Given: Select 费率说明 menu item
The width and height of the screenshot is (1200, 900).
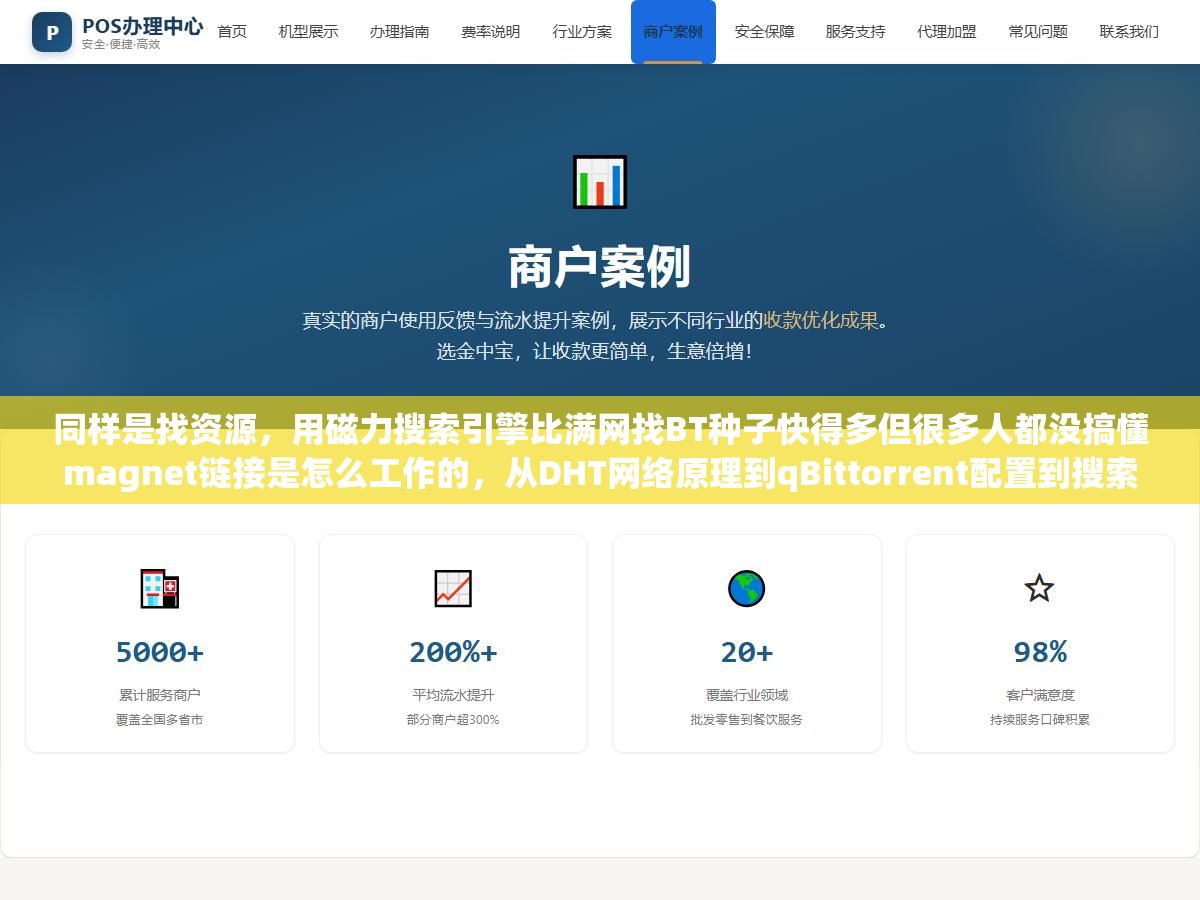Looking at the screenshot, I should point(491,32).
